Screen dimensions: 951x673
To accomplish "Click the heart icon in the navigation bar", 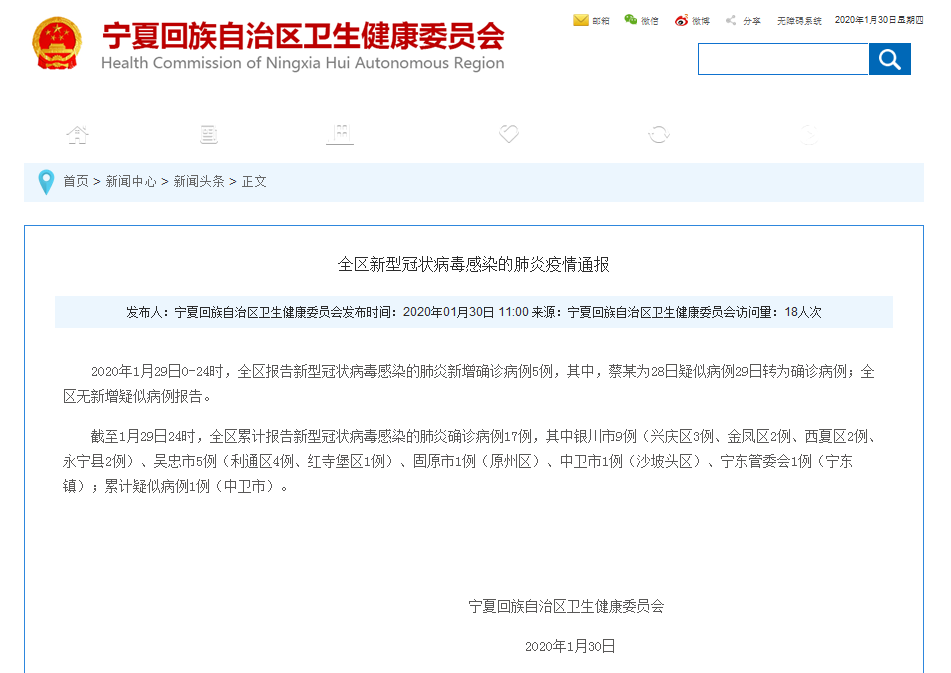I will [x=508, y=133].
